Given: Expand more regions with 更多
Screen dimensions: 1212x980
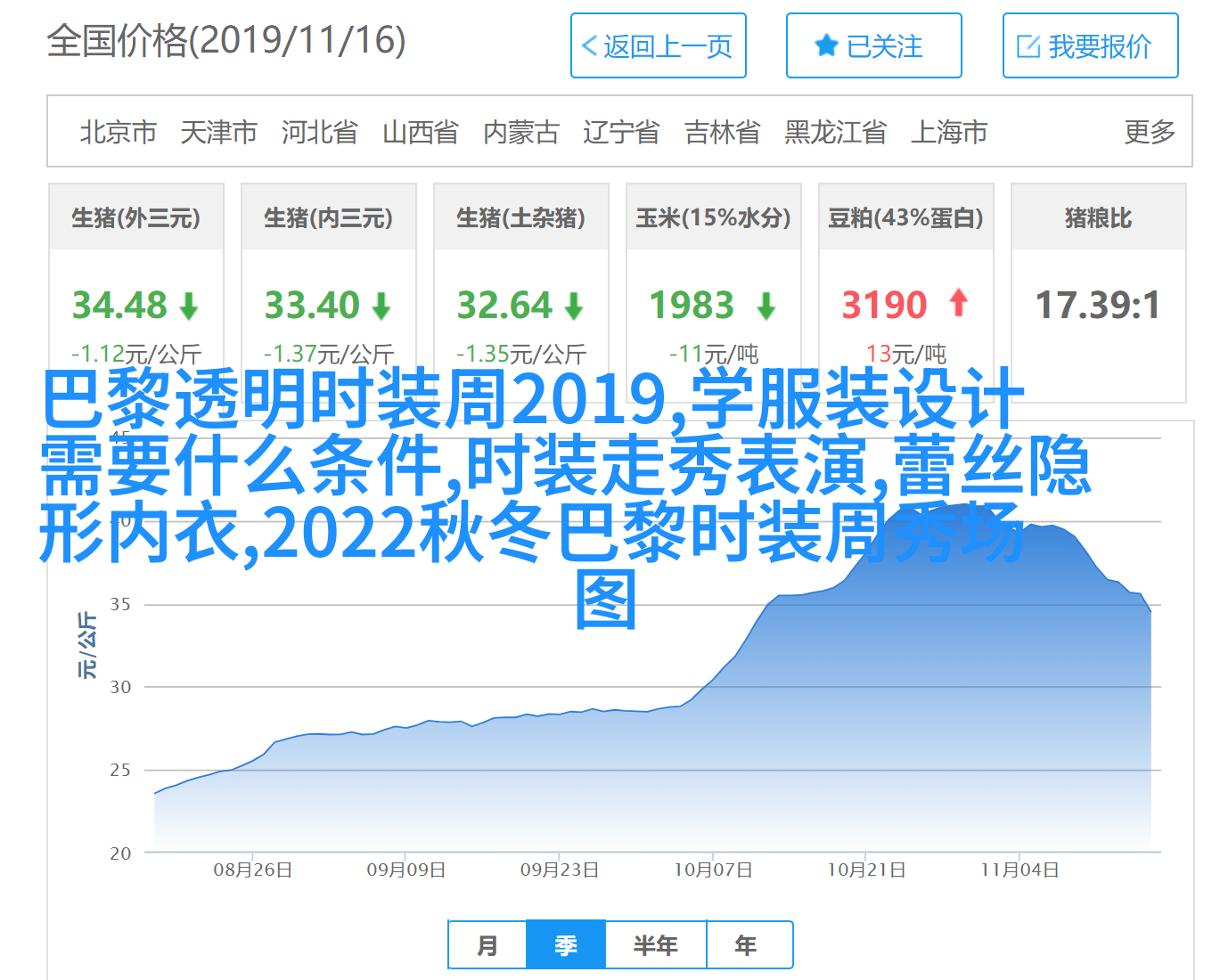Looking at the screenshot, I should coord(1150,132).
